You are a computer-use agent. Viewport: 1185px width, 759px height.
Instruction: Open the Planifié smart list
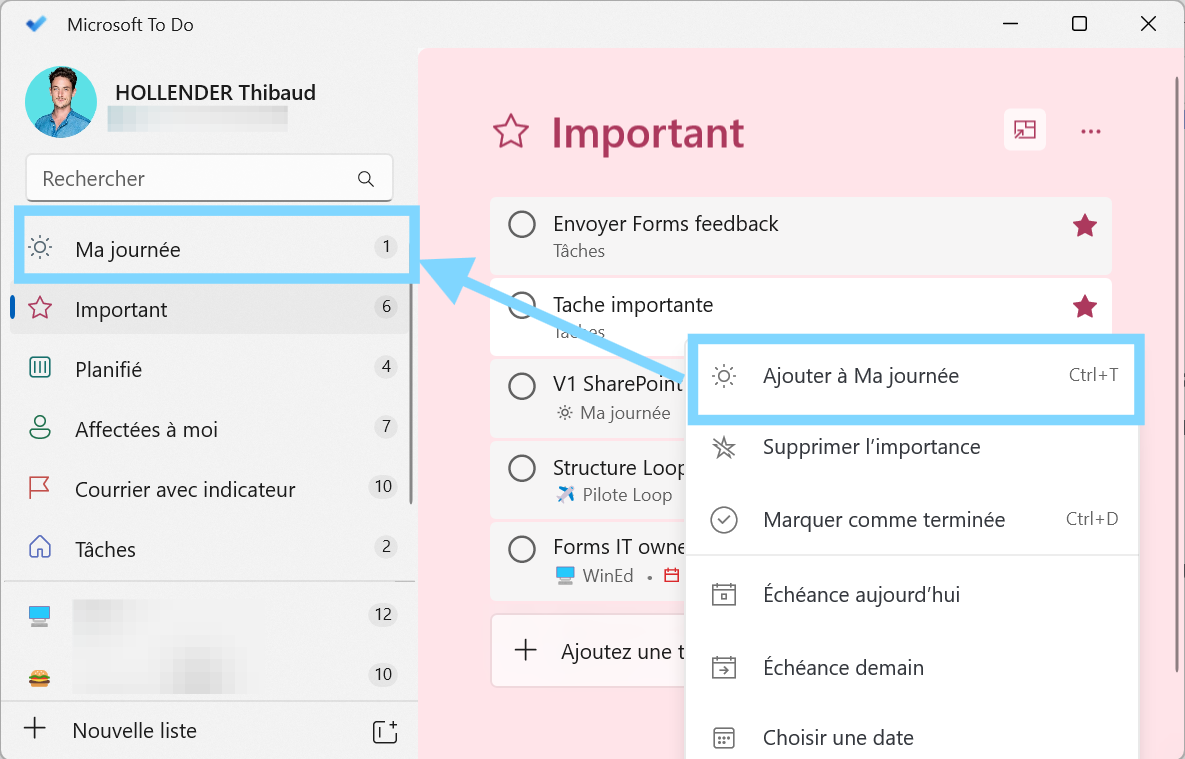coord(109,369)
